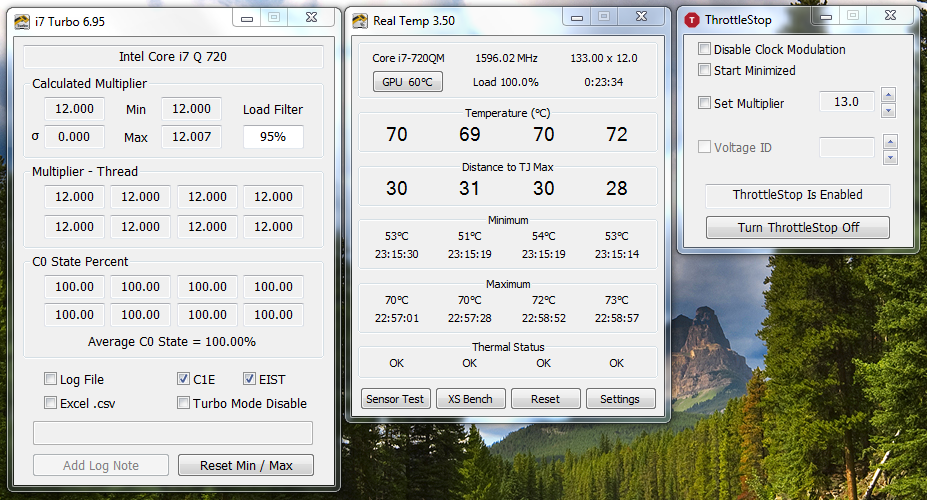Screen dimensions: 927x500
Task: Click the minimum timestamp 23:15:30
Action: point(397,254)
